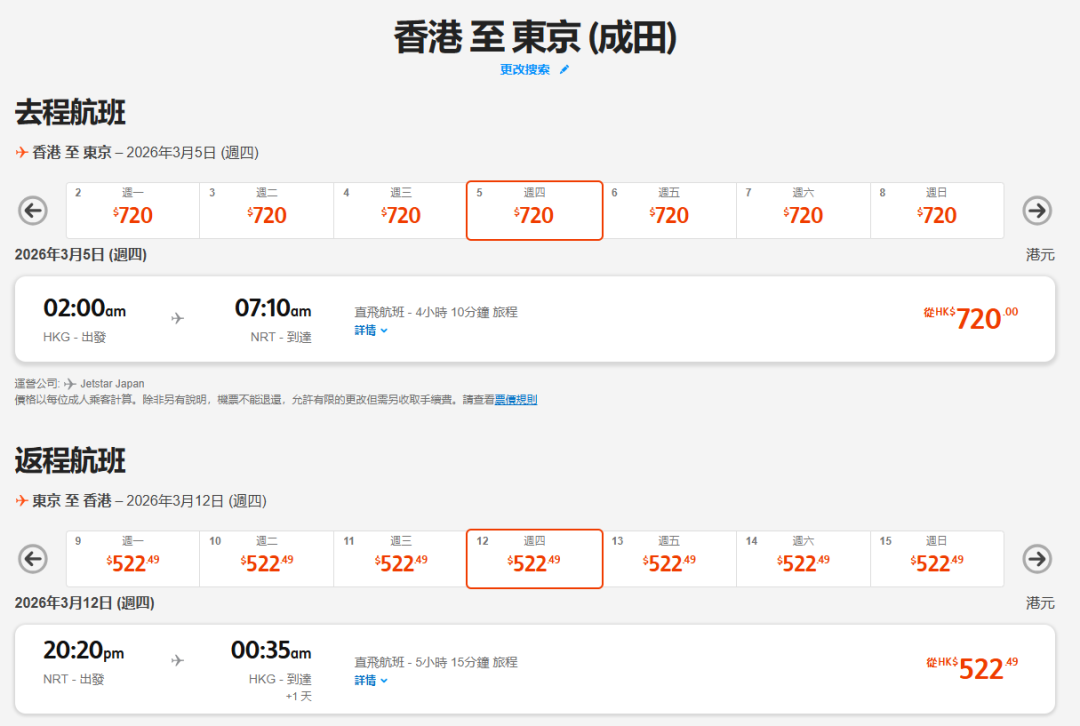Go to previous week of outbound dates
1080x726 pixels.
(x=33, y=211)
